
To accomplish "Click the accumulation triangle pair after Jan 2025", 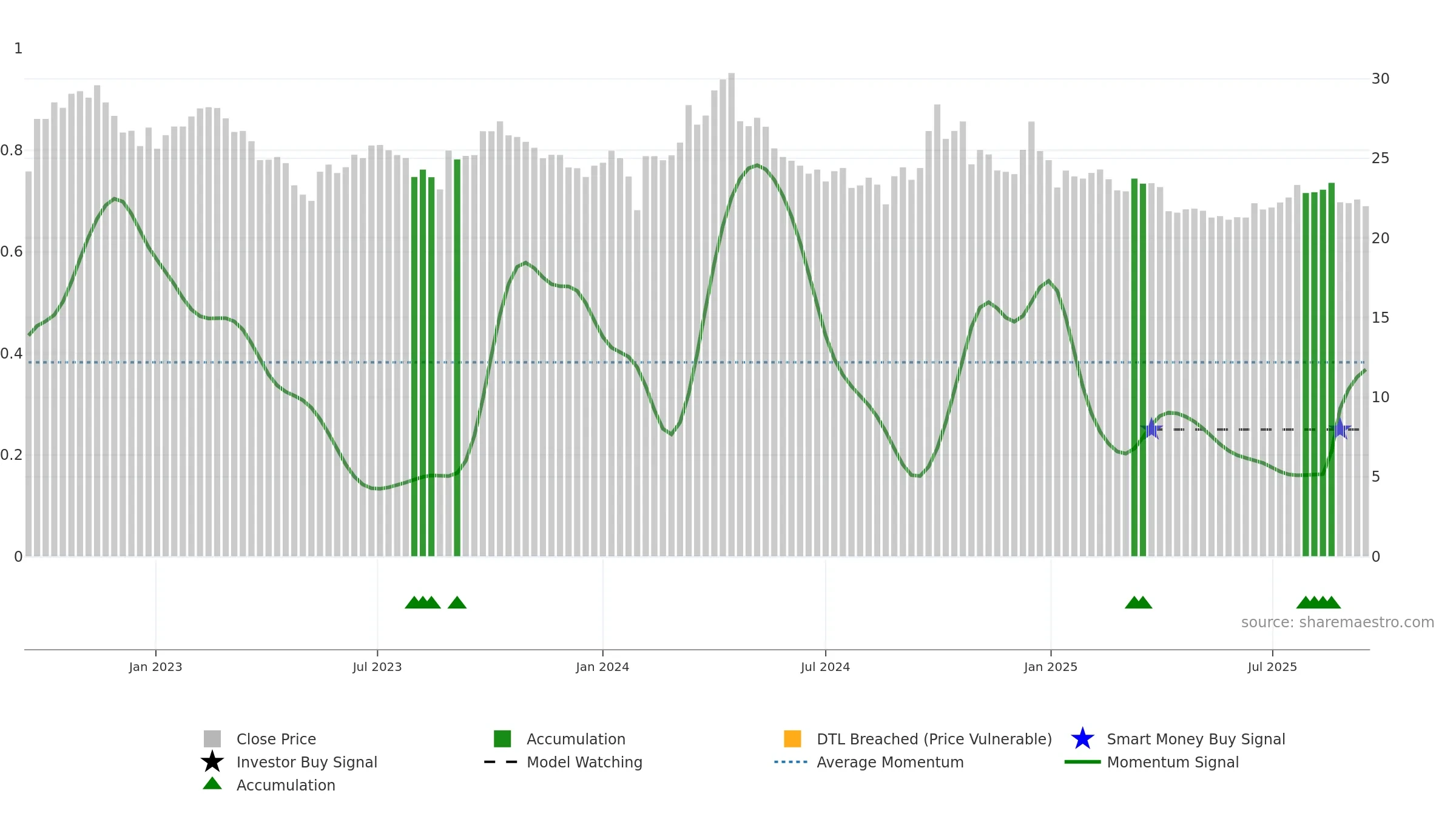I will coord(1138,602).
